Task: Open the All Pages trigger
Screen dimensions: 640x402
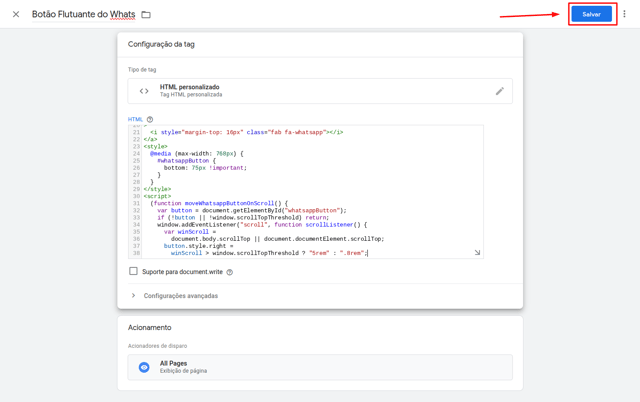Action: (x=320, y=367)
